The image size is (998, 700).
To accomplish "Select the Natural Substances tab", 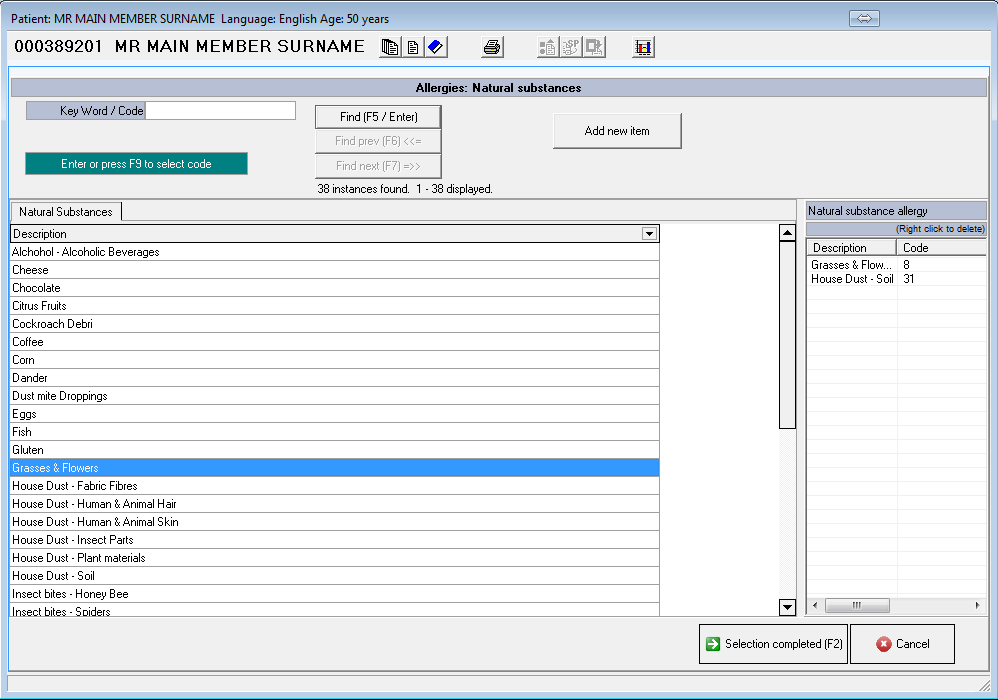I will [x=66, y=212].
